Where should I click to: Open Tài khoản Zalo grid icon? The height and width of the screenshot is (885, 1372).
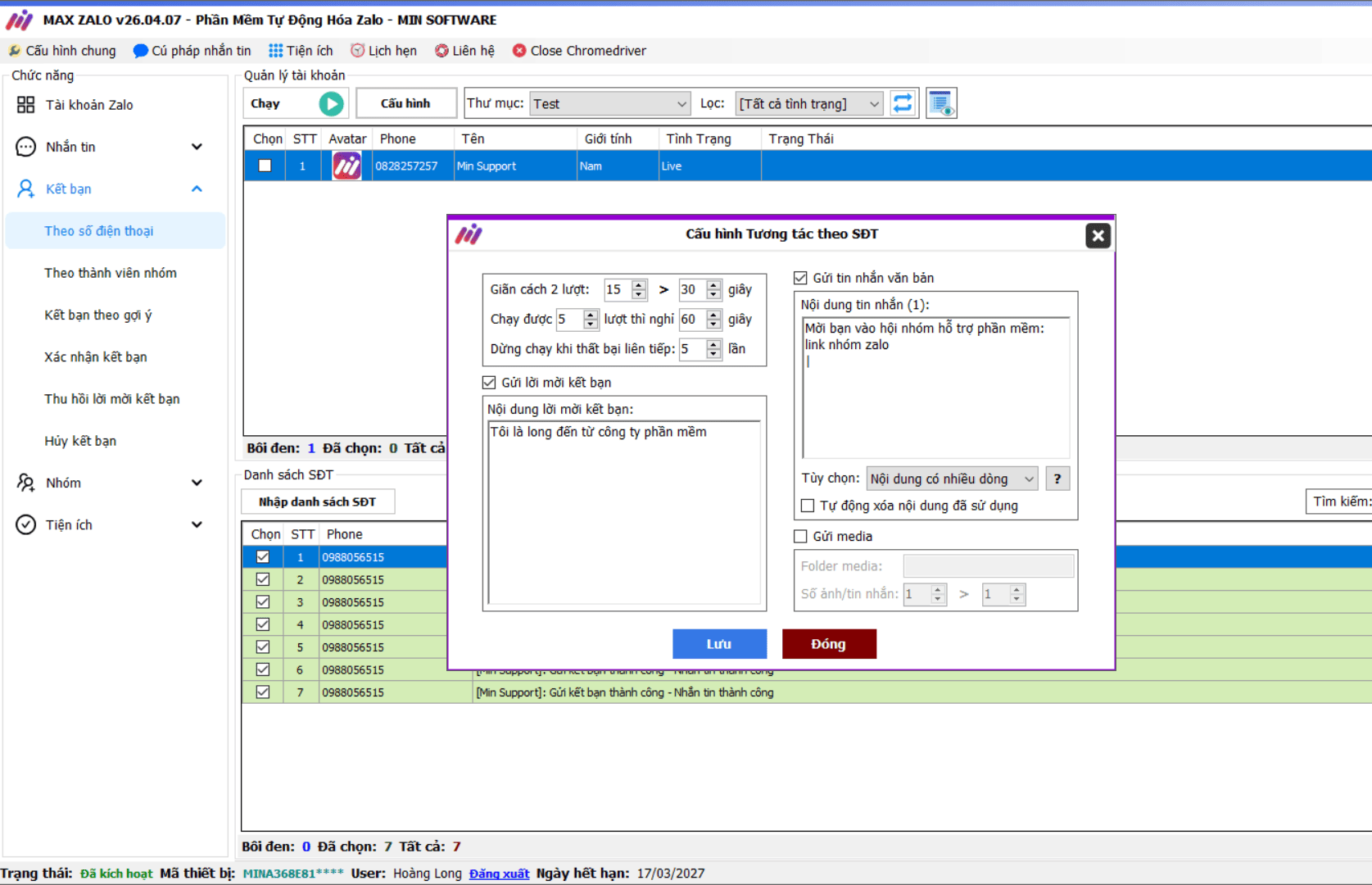(25, 105)
